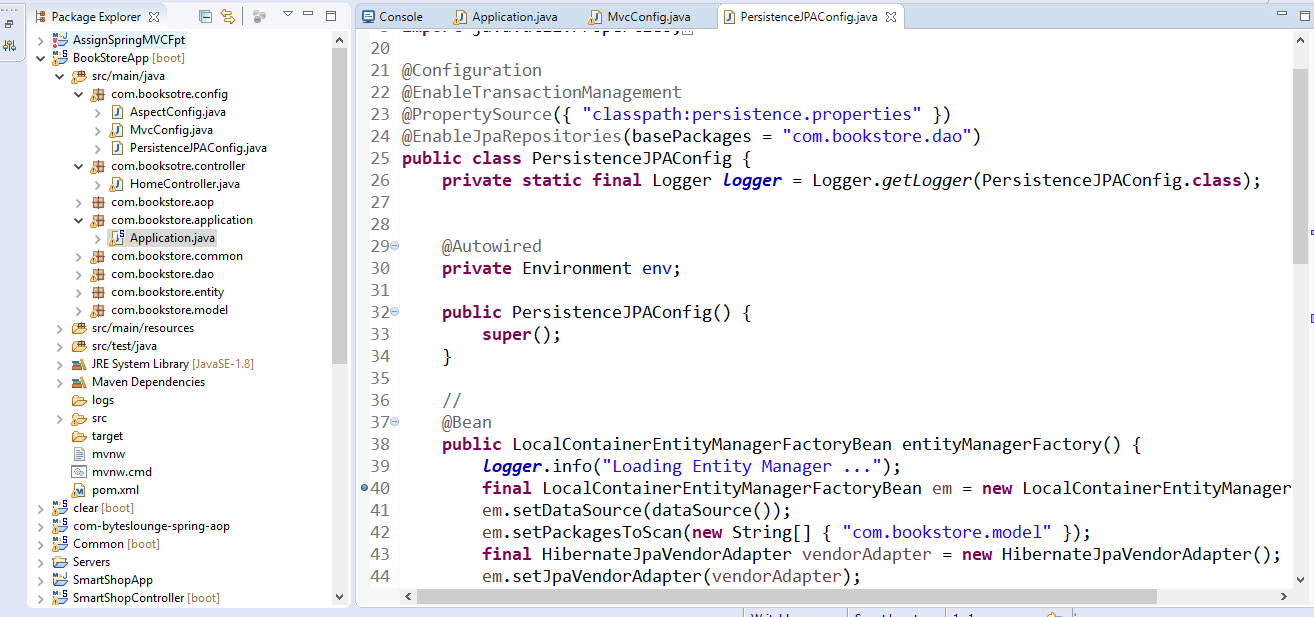Open Package Explorer View Menu triangle

pos(287,15)
